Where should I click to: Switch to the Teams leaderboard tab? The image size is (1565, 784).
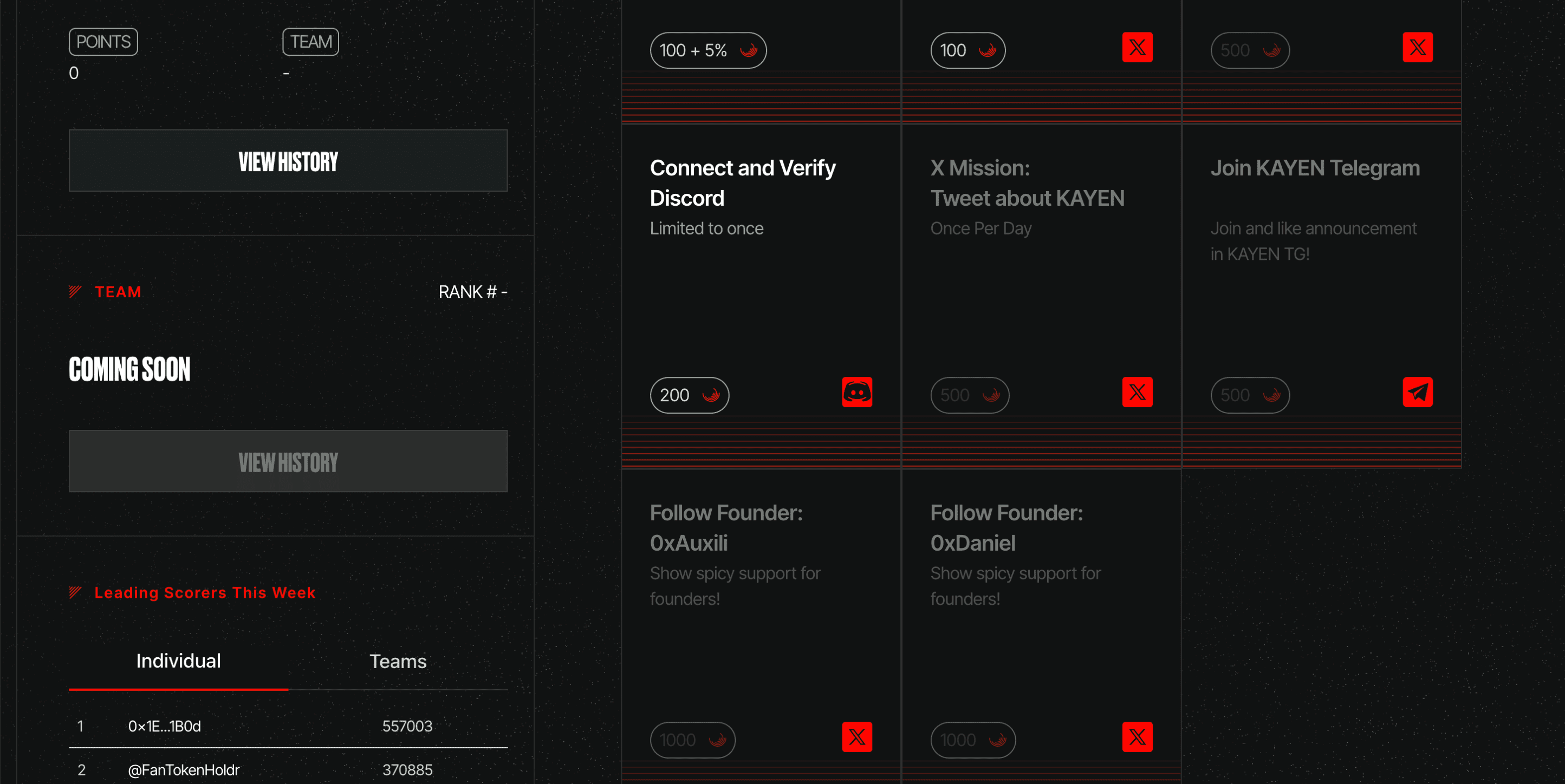pos(398,661)
